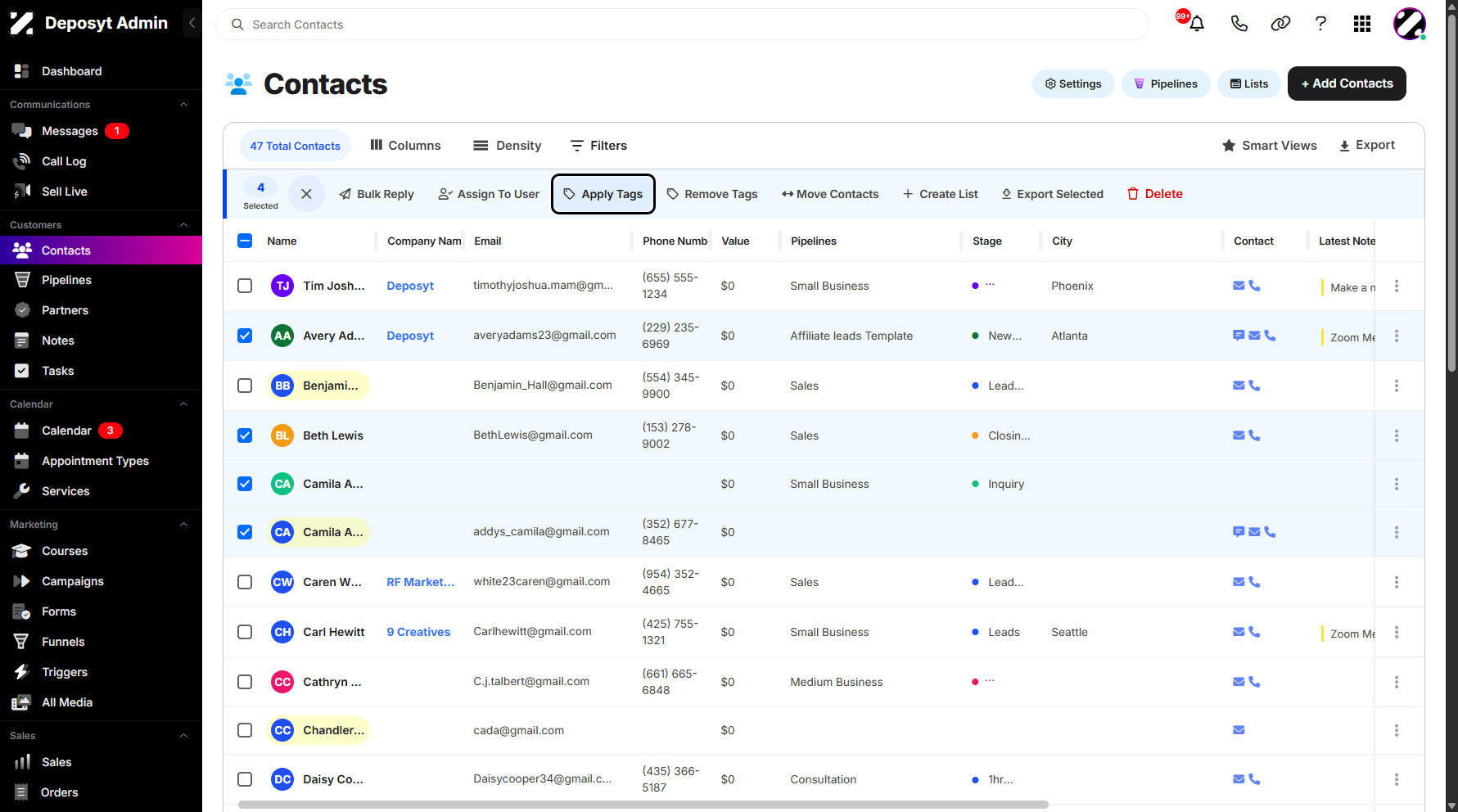Image resolution: width=1458 pixels, height=812 pixels.
Task: Open the three-dot menu for Carl Hewitt
Action: tap(1397, 632)
